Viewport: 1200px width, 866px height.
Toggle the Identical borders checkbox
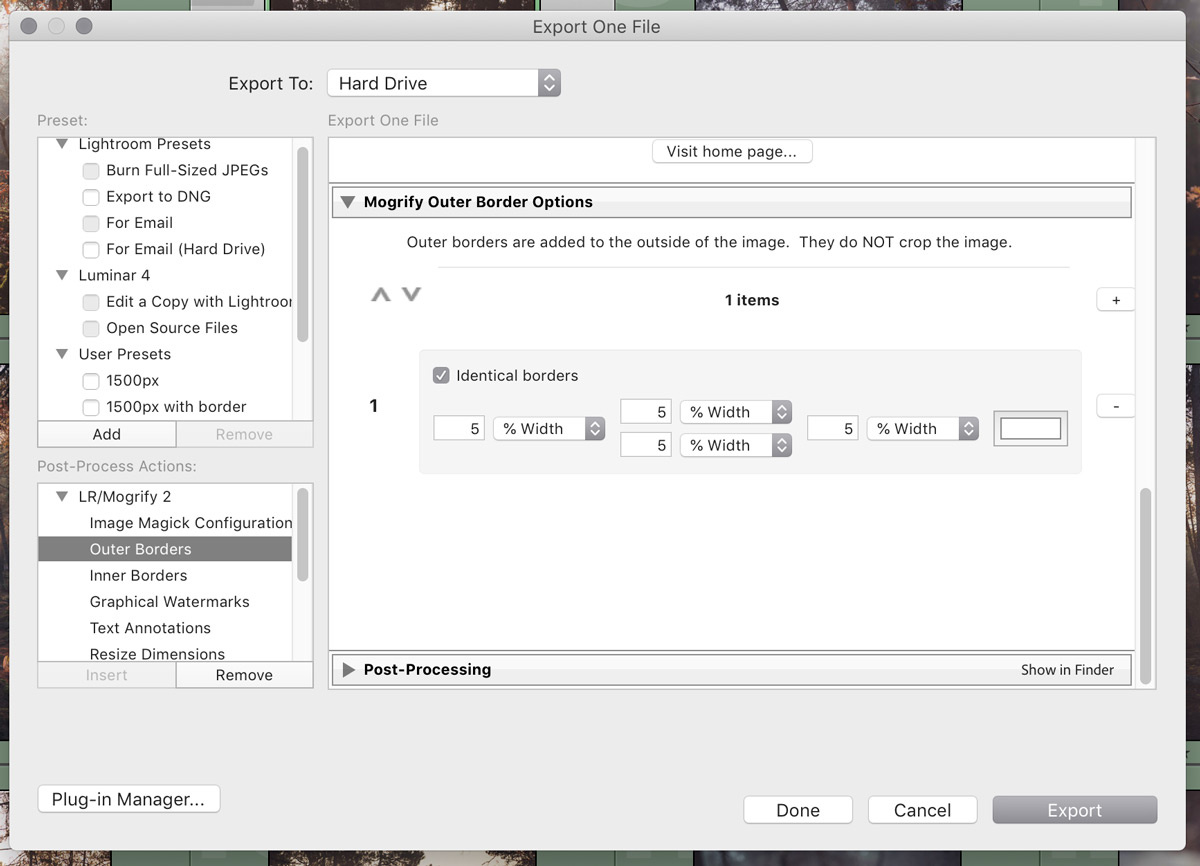pyautogui.click(x=441, y=376)
